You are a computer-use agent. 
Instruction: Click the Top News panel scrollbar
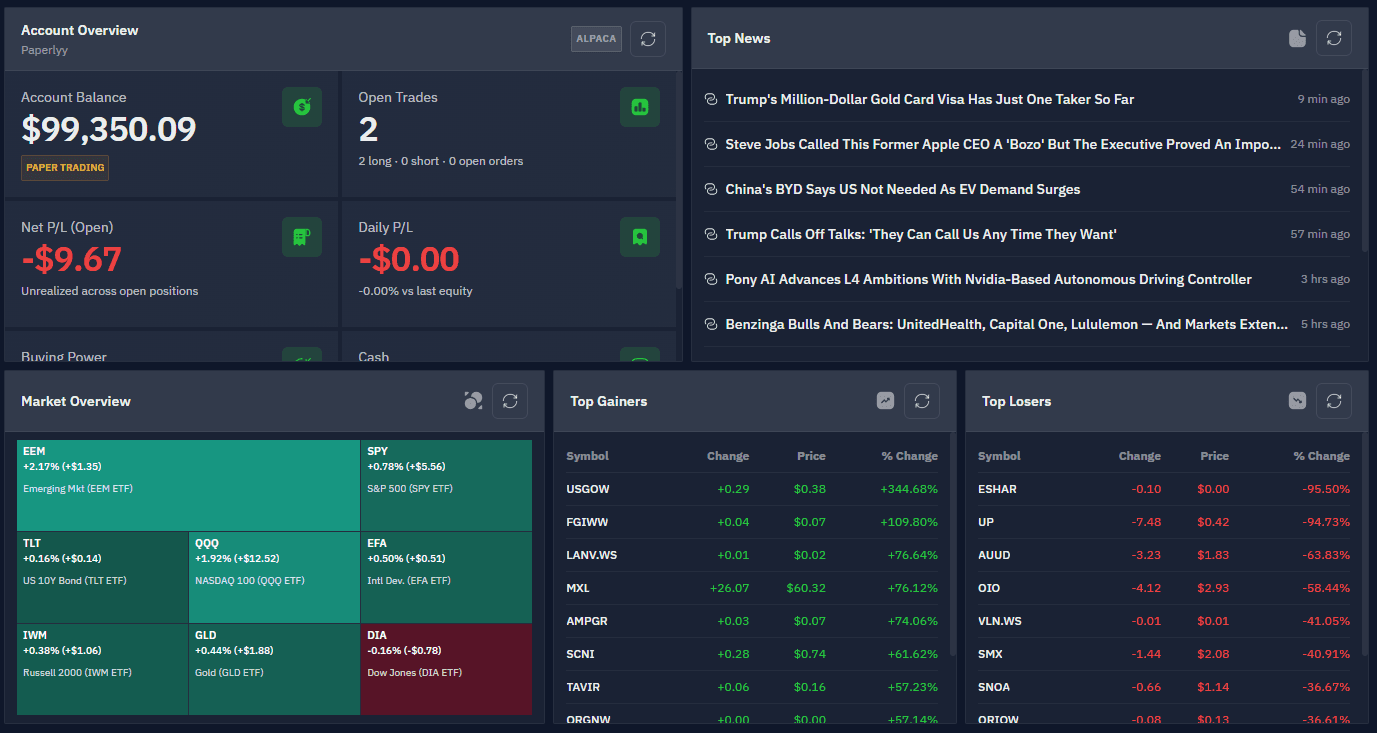(x=1365, y=160)
